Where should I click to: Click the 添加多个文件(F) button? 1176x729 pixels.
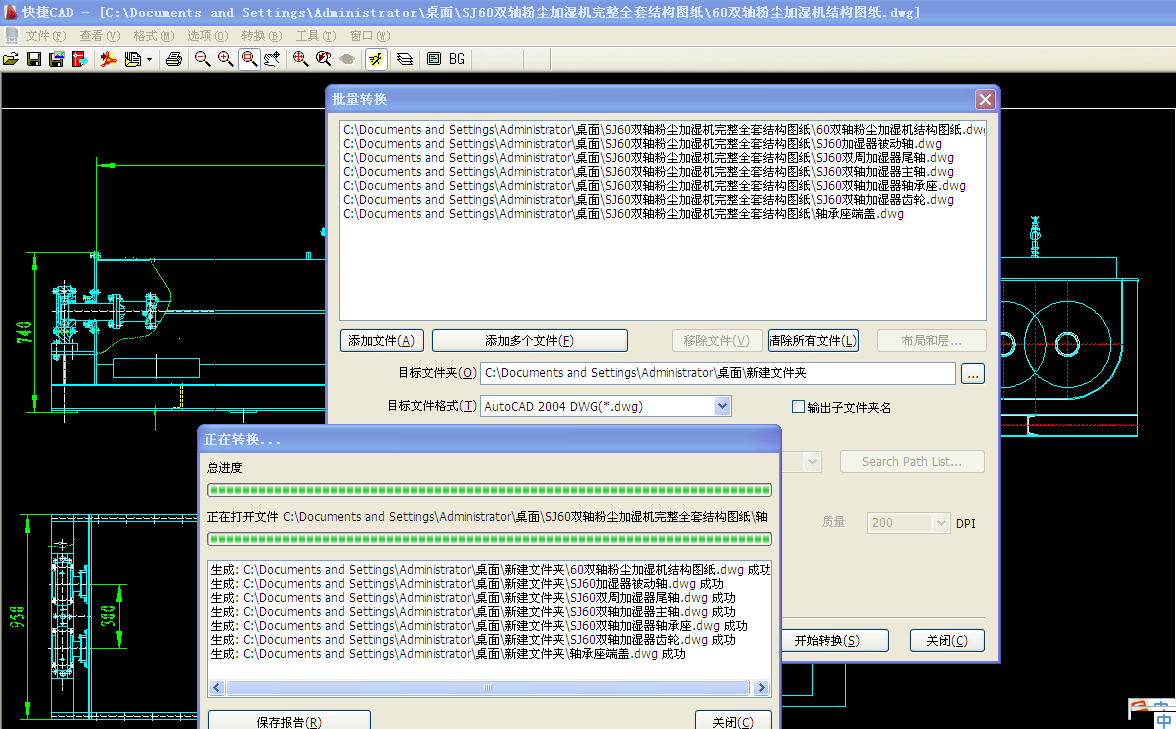click(x=529, y=341)
